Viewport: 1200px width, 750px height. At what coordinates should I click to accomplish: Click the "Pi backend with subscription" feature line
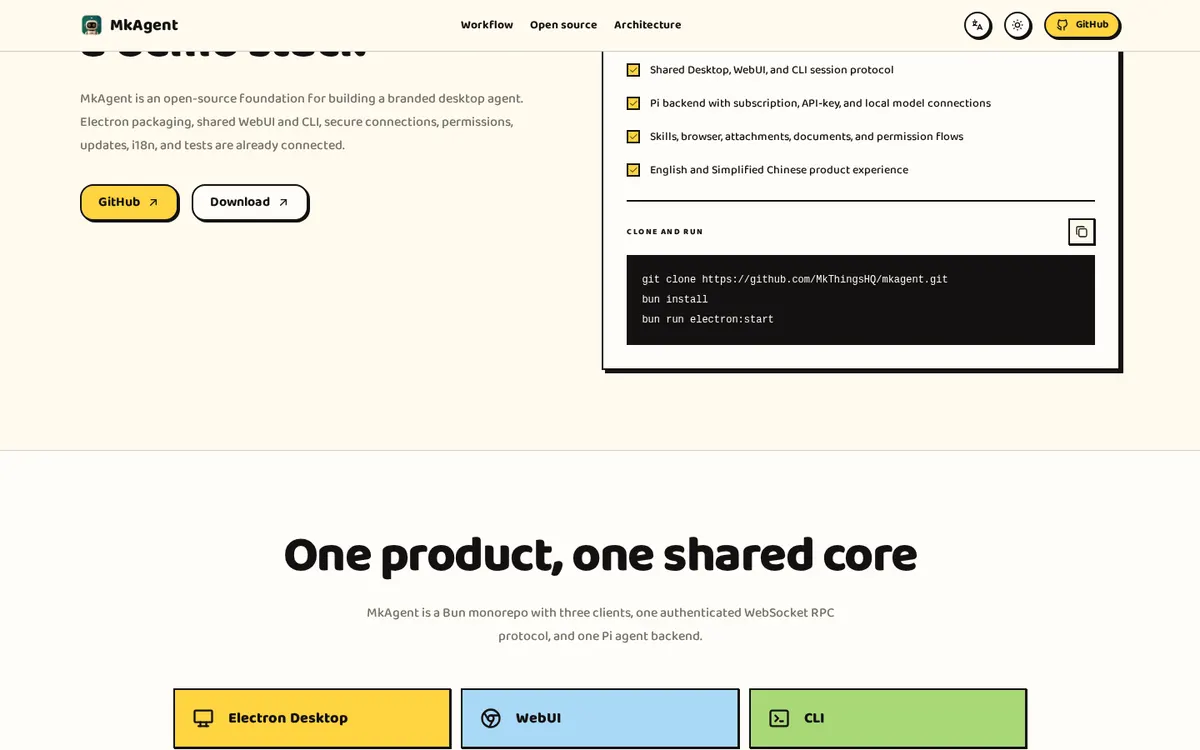(820, 103)
